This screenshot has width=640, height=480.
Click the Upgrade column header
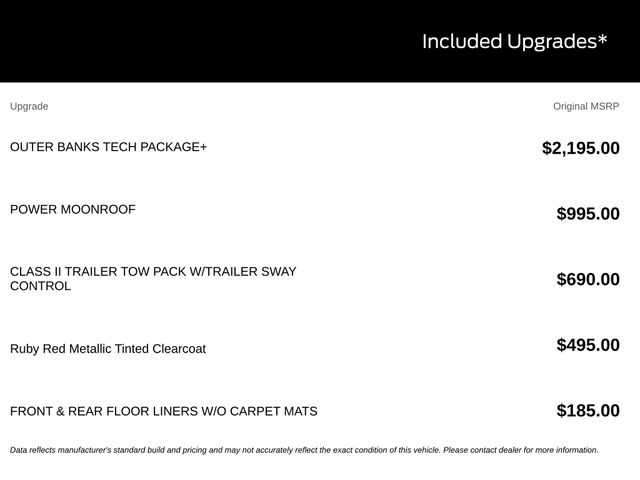coord(29,106)
